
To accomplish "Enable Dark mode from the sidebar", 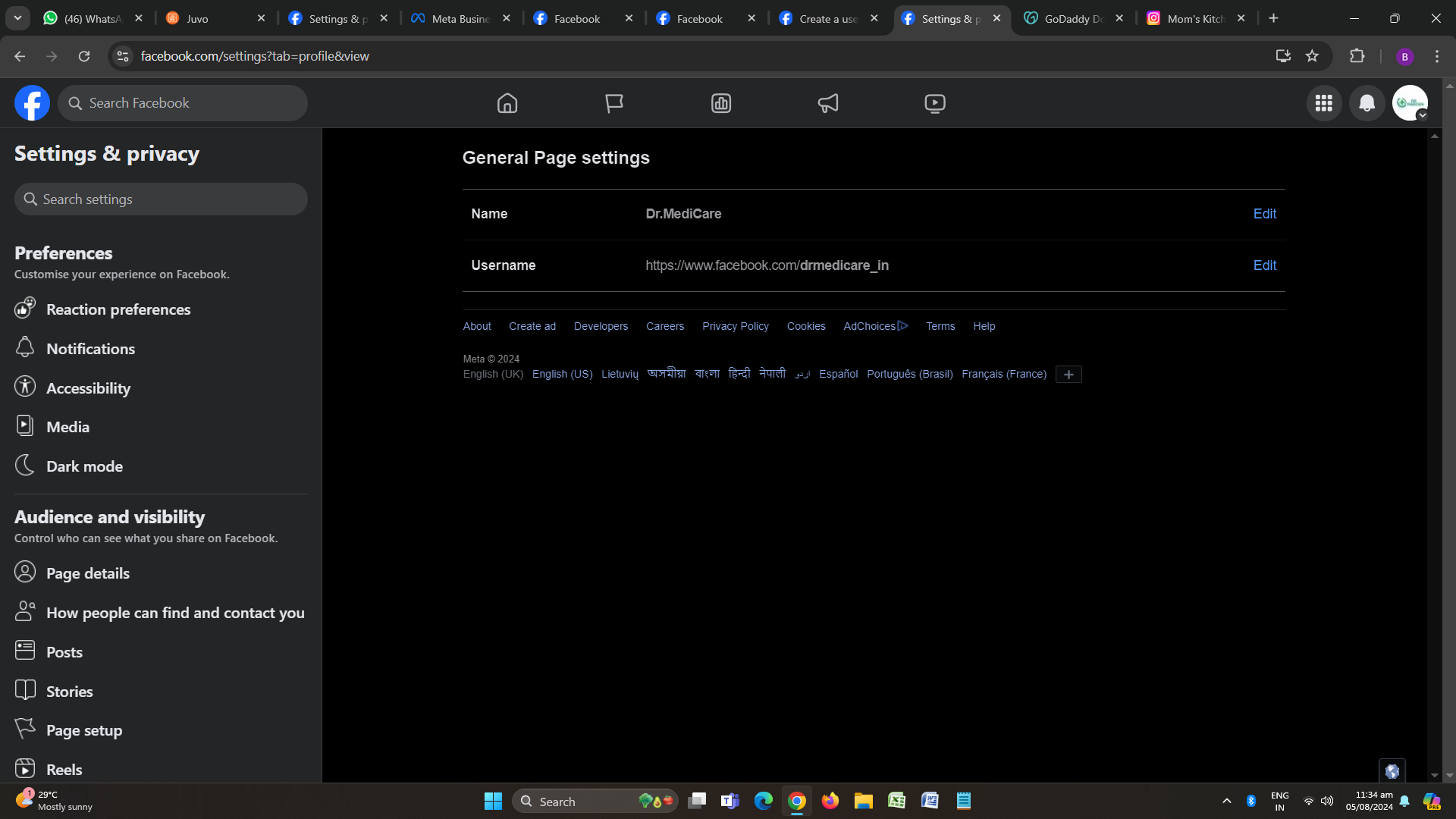I will pos(84,466).
